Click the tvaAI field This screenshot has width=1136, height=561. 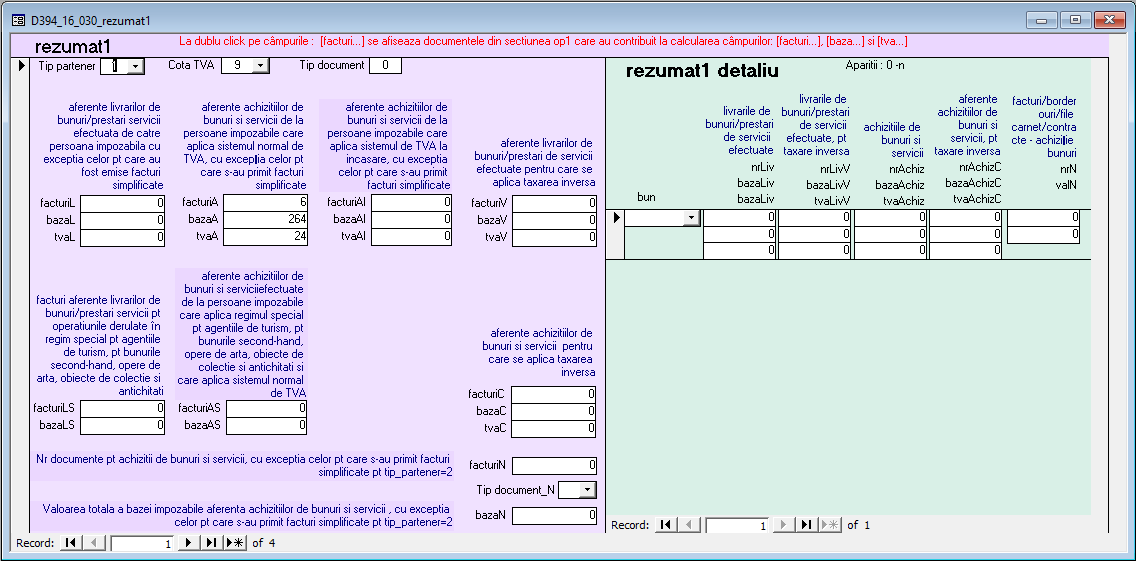coord(410,238)
